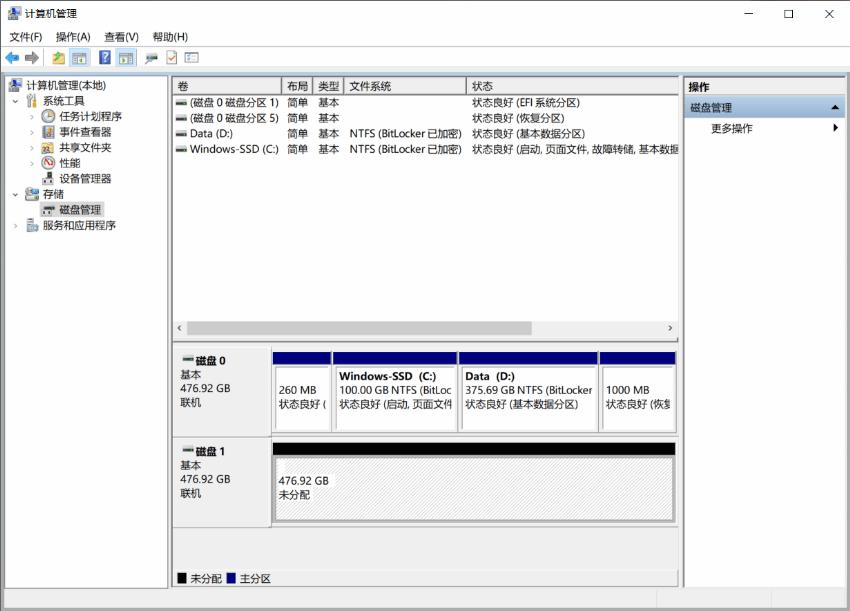Screen dimensions: 850x611
Task: Expand the 服务和应用程序 tree node
Action: [18, 225]
